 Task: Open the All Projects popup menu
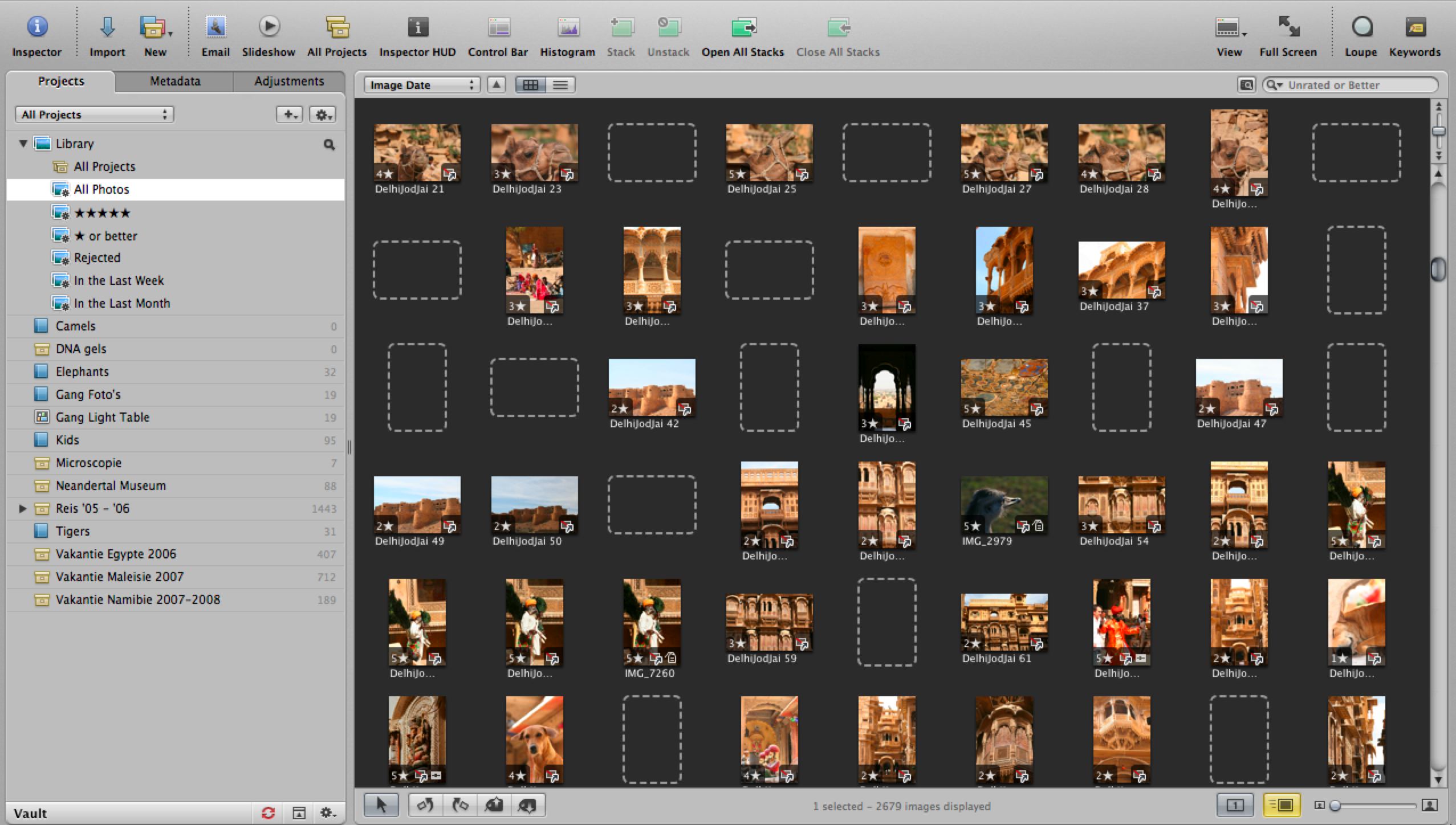coord(94,115)
